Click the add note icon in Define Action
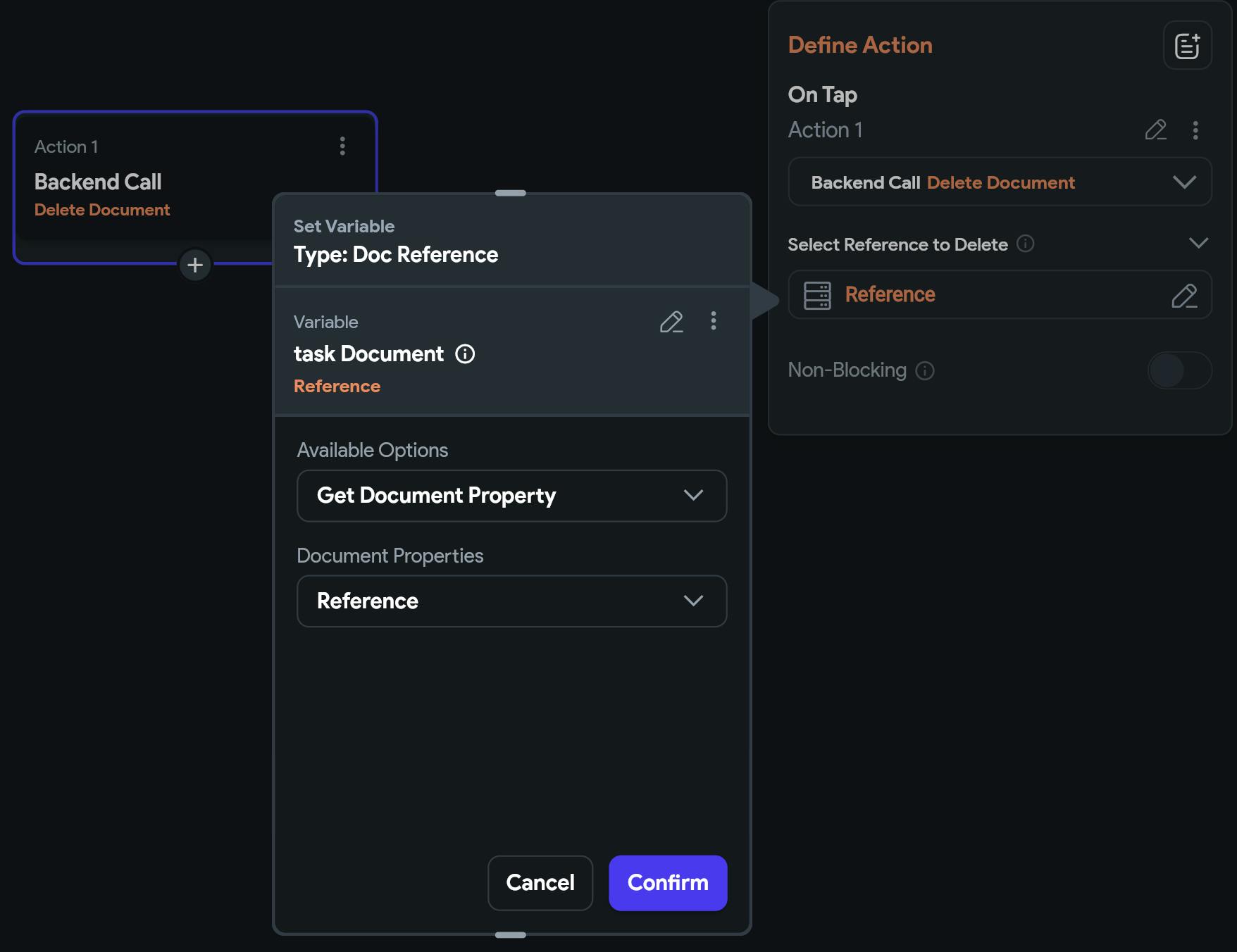The image size is (1237, 952). (x=1187, y=46)
